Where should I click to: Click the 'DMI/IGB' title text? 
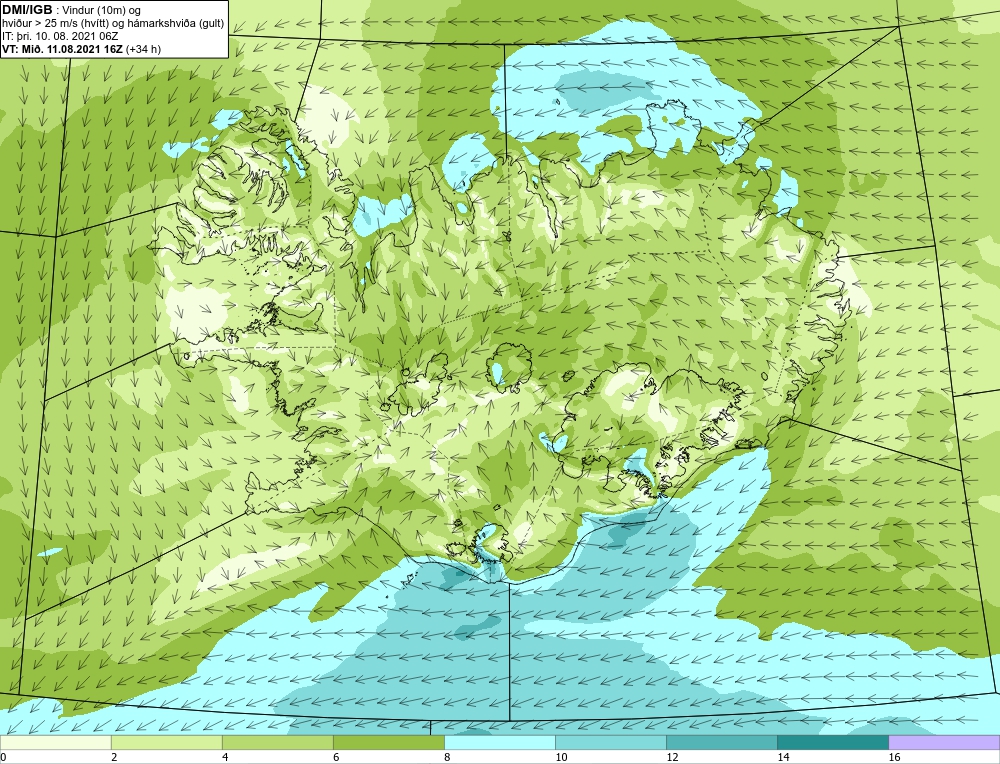27,10
